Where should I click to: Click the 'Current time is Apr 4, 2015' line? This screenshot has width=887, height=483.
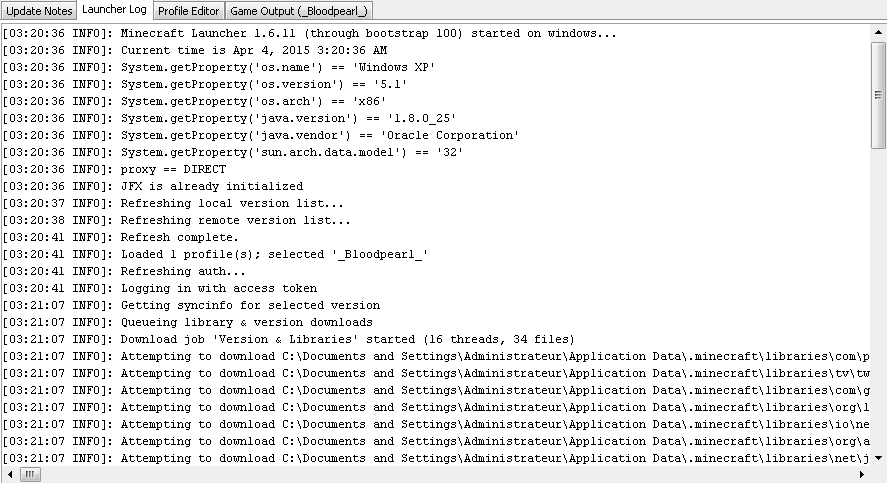point(195,50)
